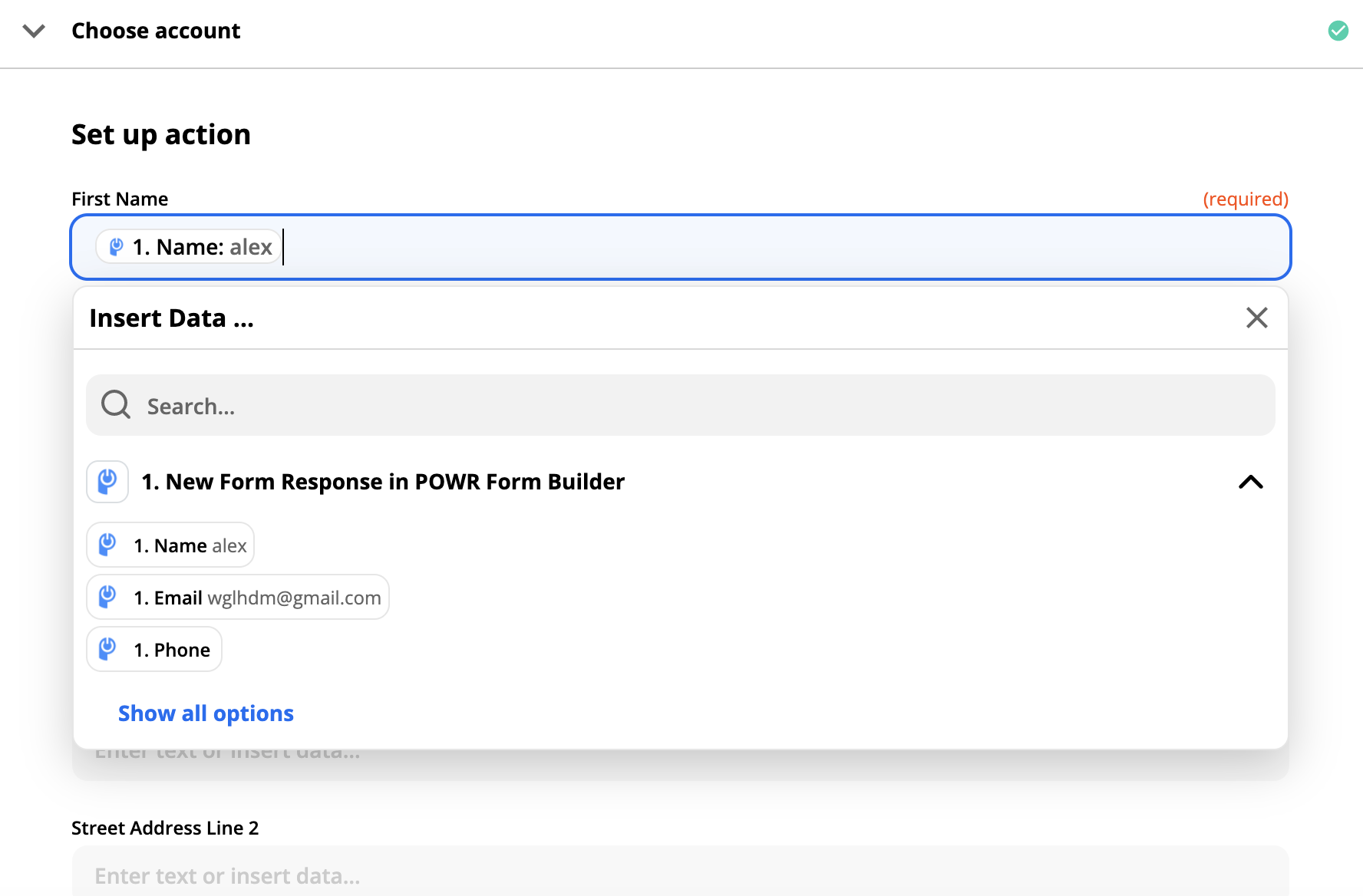Image resolution: width=1363 pixels, height=896 pixels.
Task: Collapse the Choose account section chevron
Action: [x=34, y=31]
